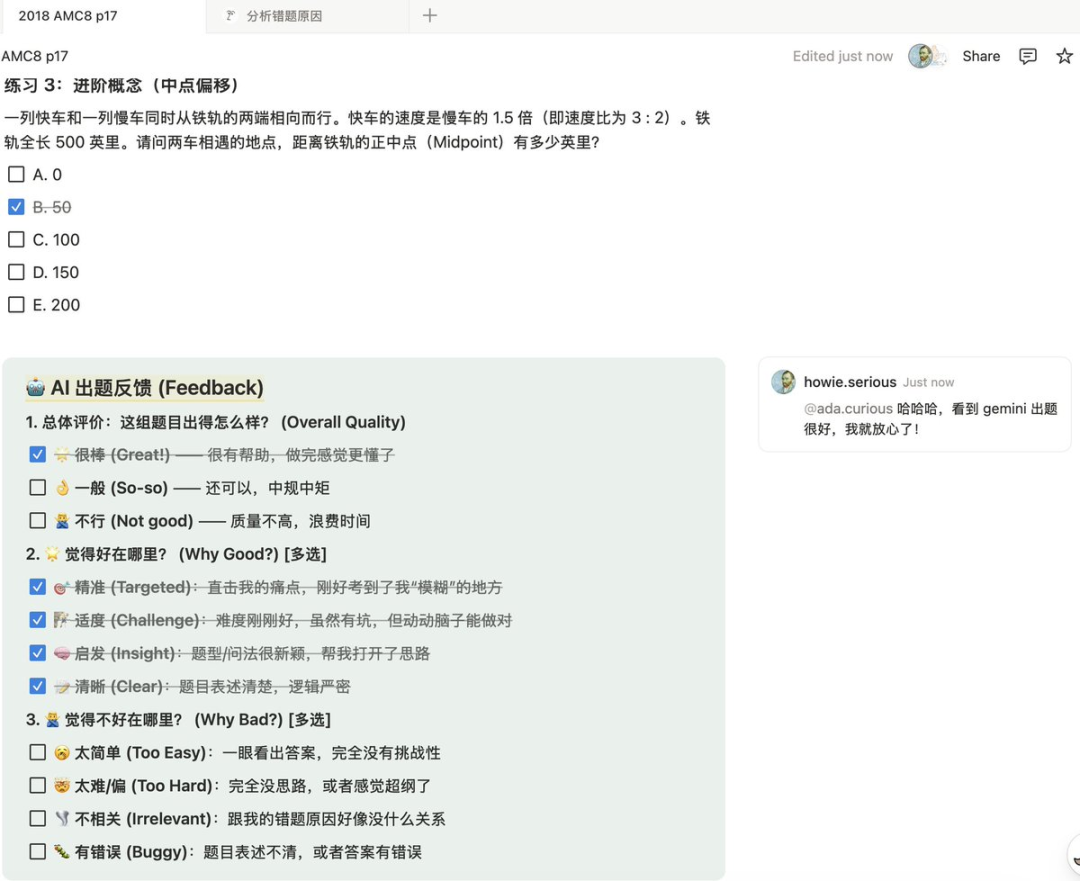This screenshot has width=1080, height=881.
Task: Uncheck option B. 50
Action: (x=16, y=207)
